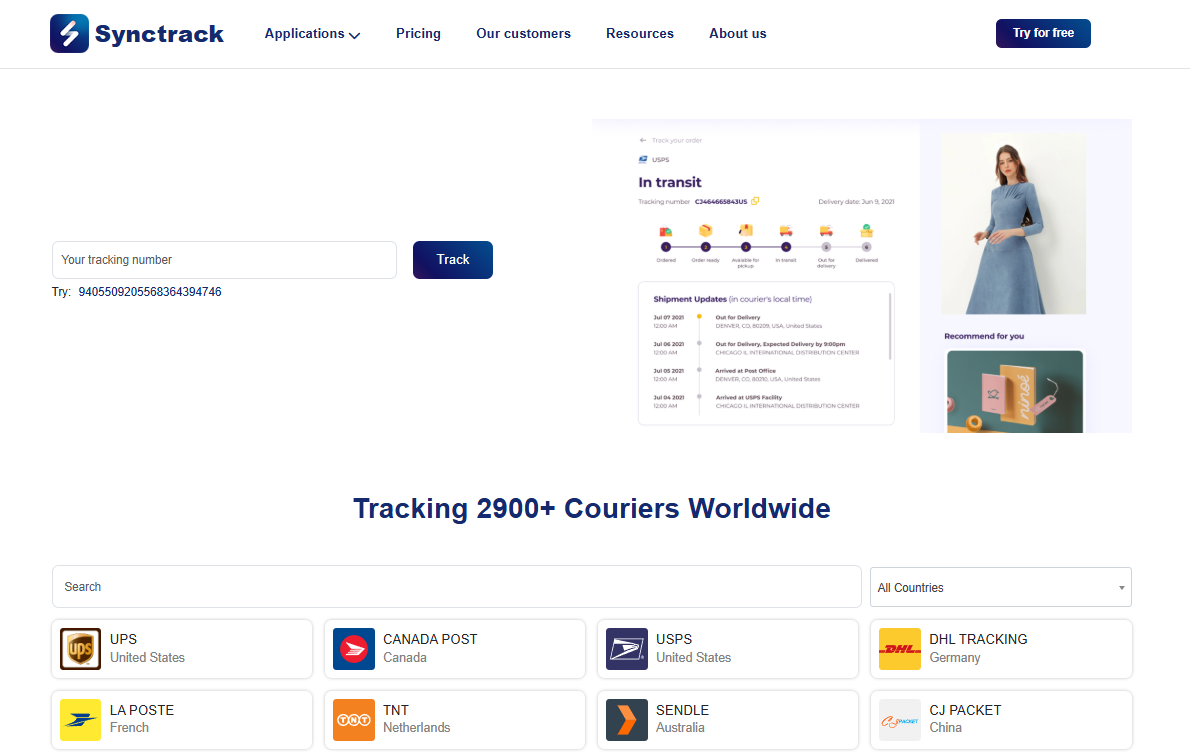Click the In transit status heading
The height and width of the screenshot is (755, 1190).
pyautogui.click(x=669, y=182)
